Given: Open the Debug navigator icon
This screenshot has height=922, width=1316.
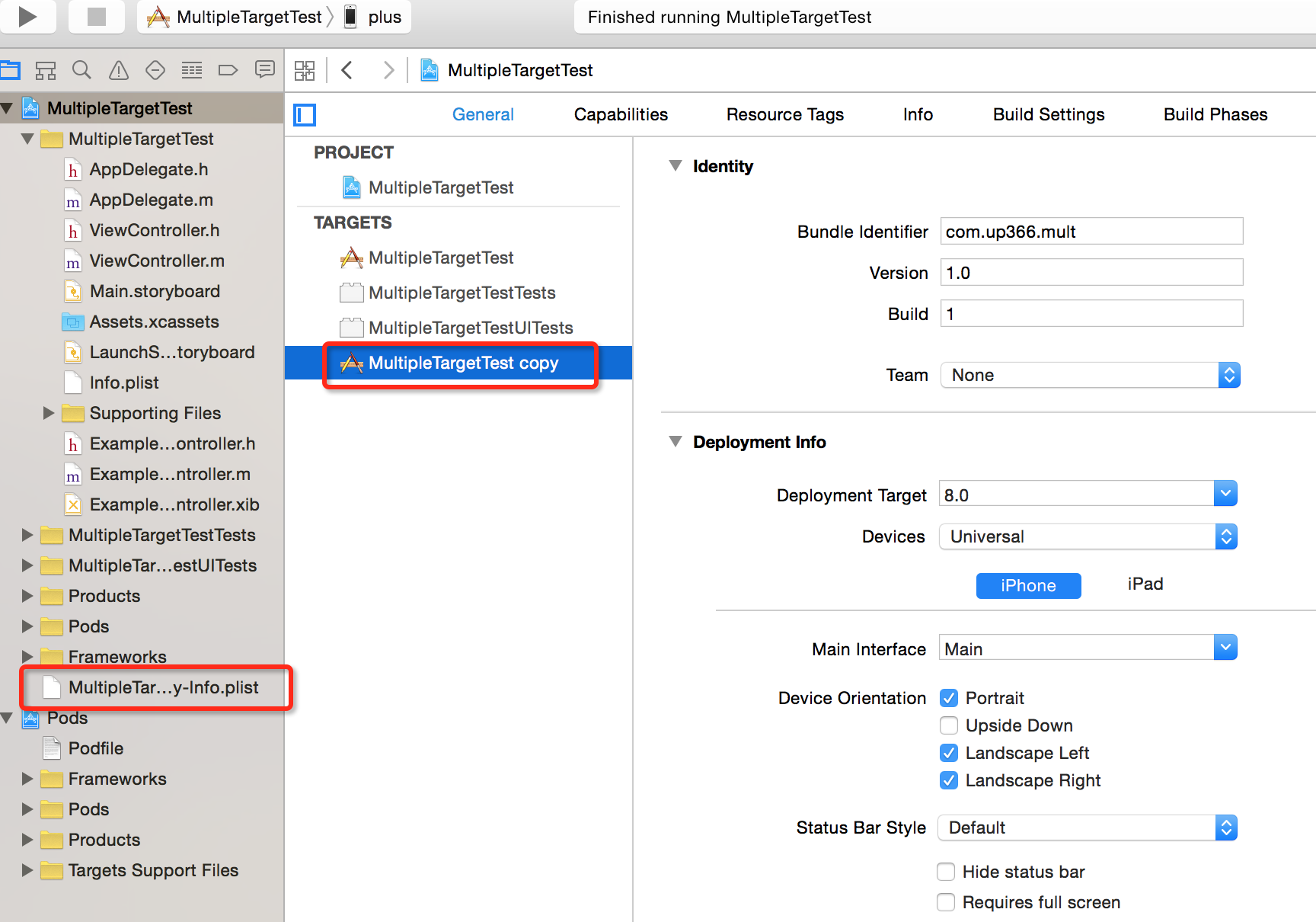Looking at the screenshot, I should click(x=192, y=71).
